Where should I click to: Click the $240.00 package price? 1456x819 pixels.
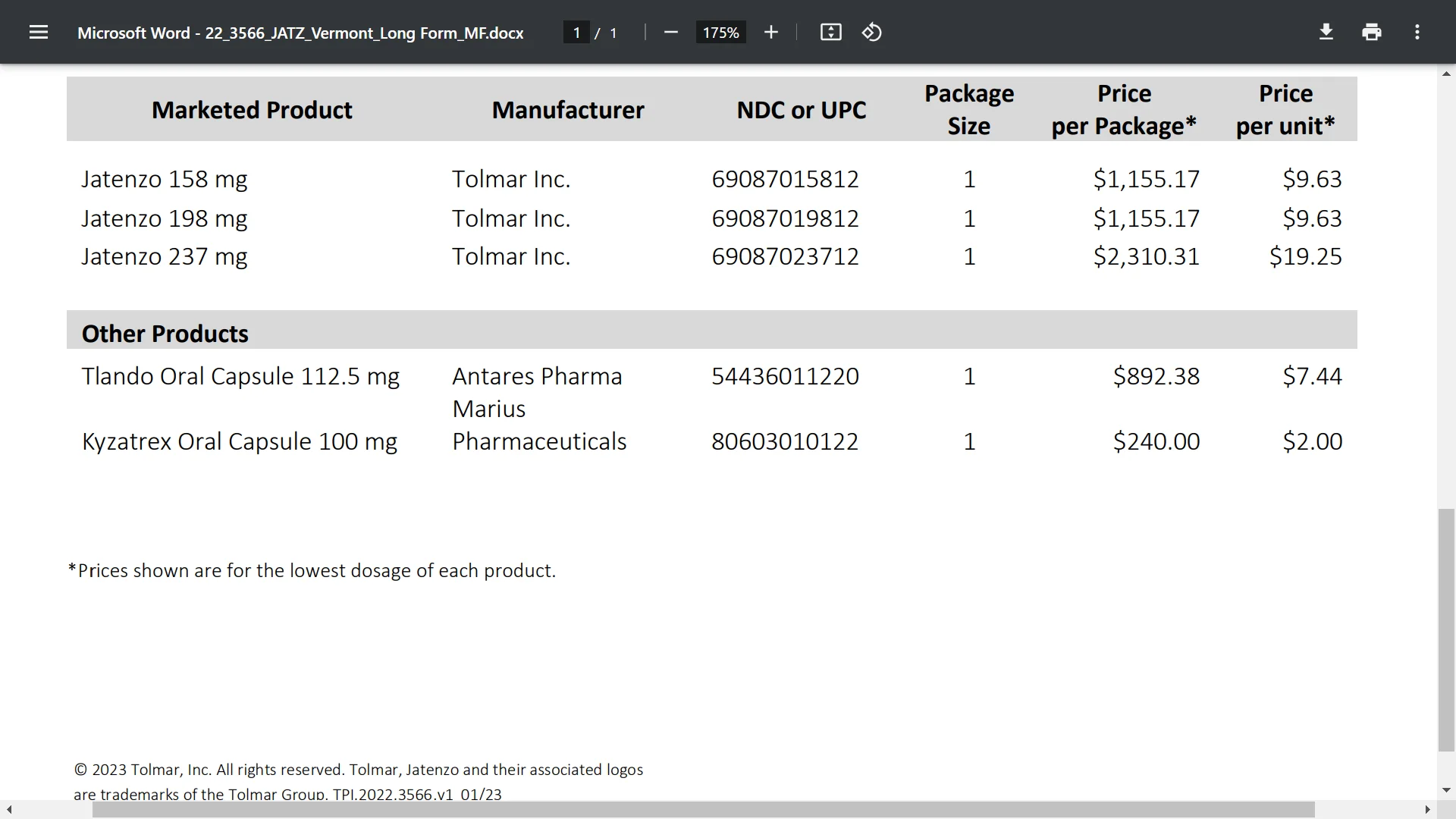pos(1156,441)
